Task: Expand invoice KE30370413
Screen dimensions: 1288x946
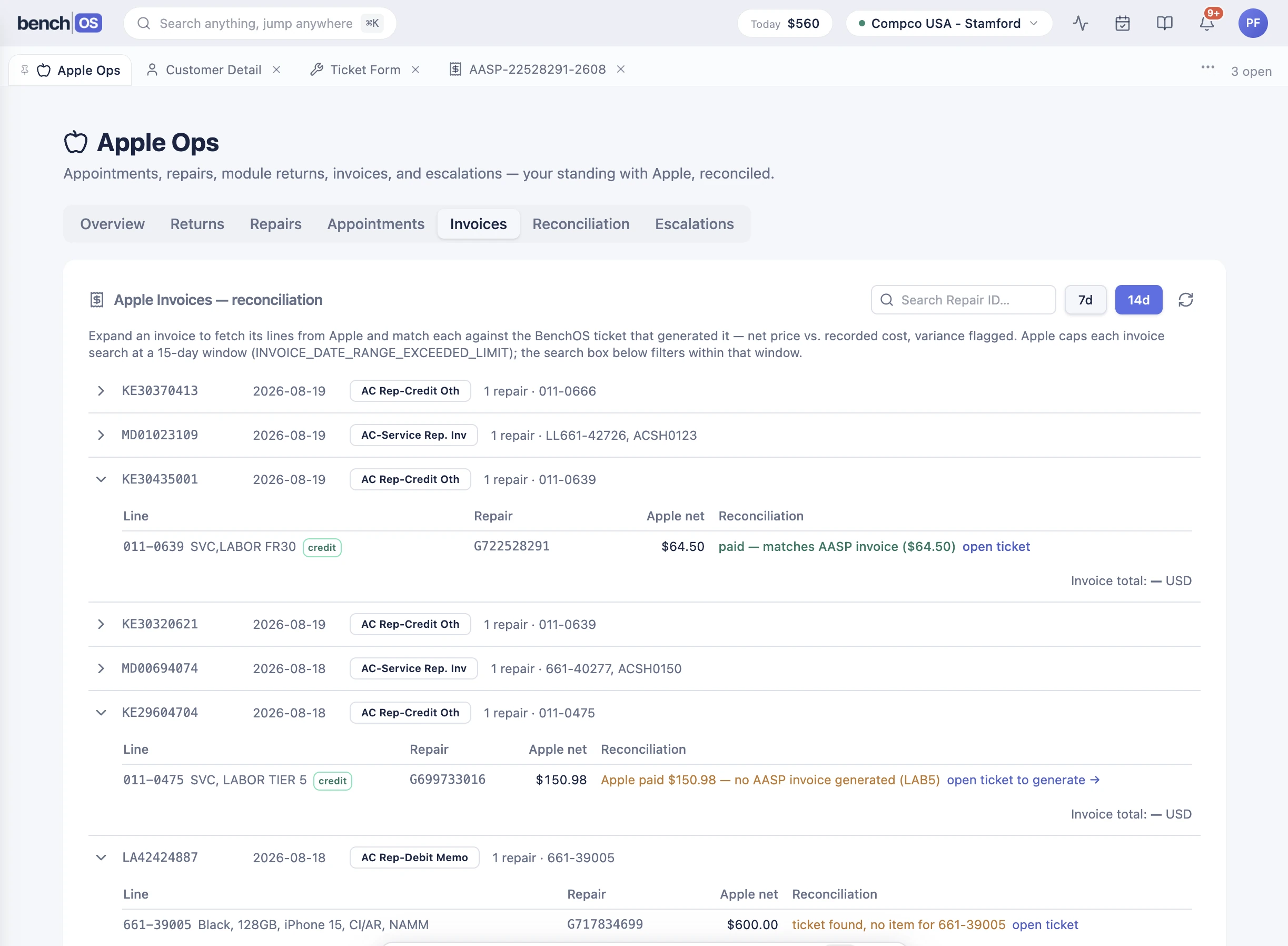Action: pyautogui.click(x=101, y=390)
